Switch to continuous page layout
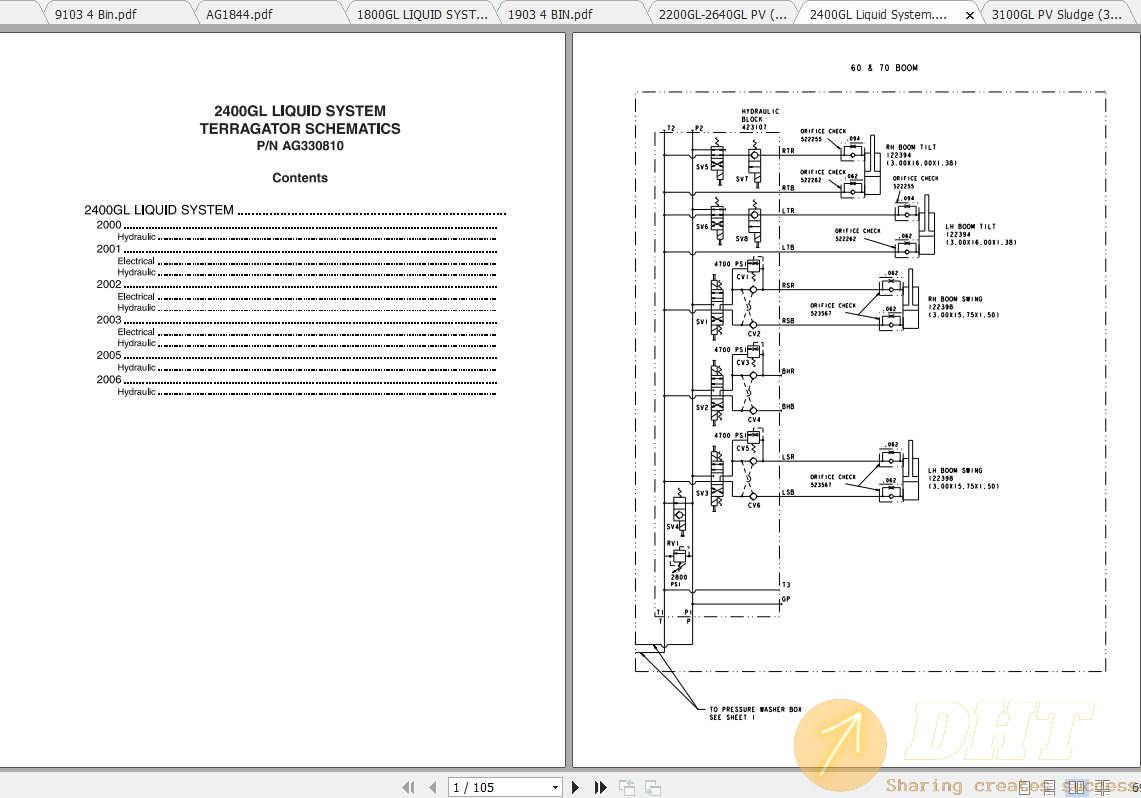The height and width of the screenshot is (798, 1141). pyautogui.click(x=1049, y=787)
